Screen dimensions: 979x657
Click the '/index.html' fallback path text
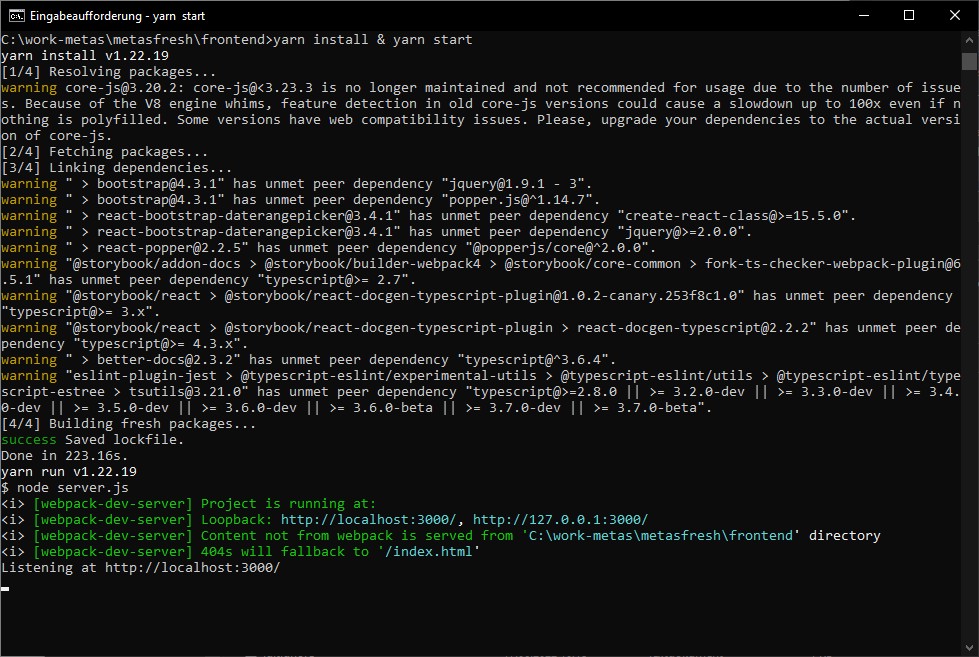[x=429, y=552]
